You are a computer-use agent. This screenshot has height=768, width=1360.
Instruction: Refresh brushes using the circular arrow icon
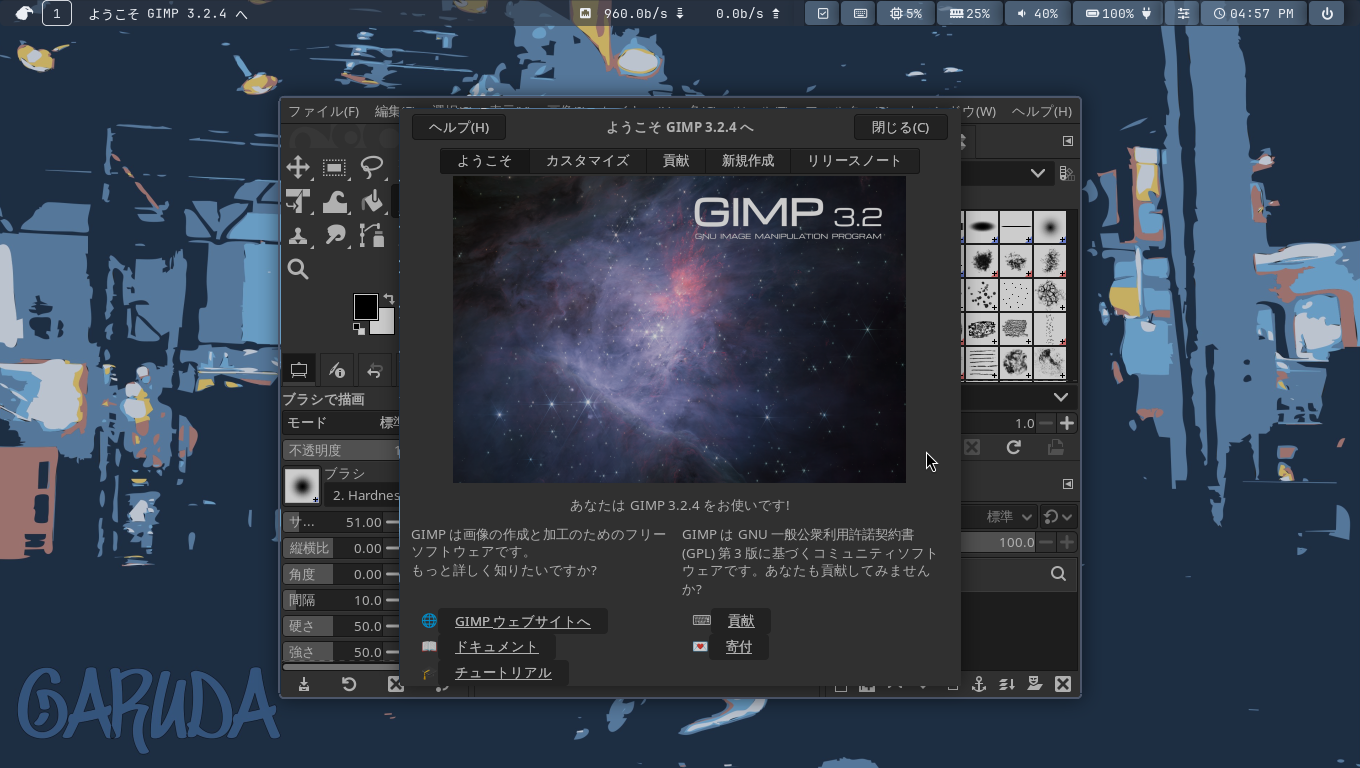(1014, 448)
